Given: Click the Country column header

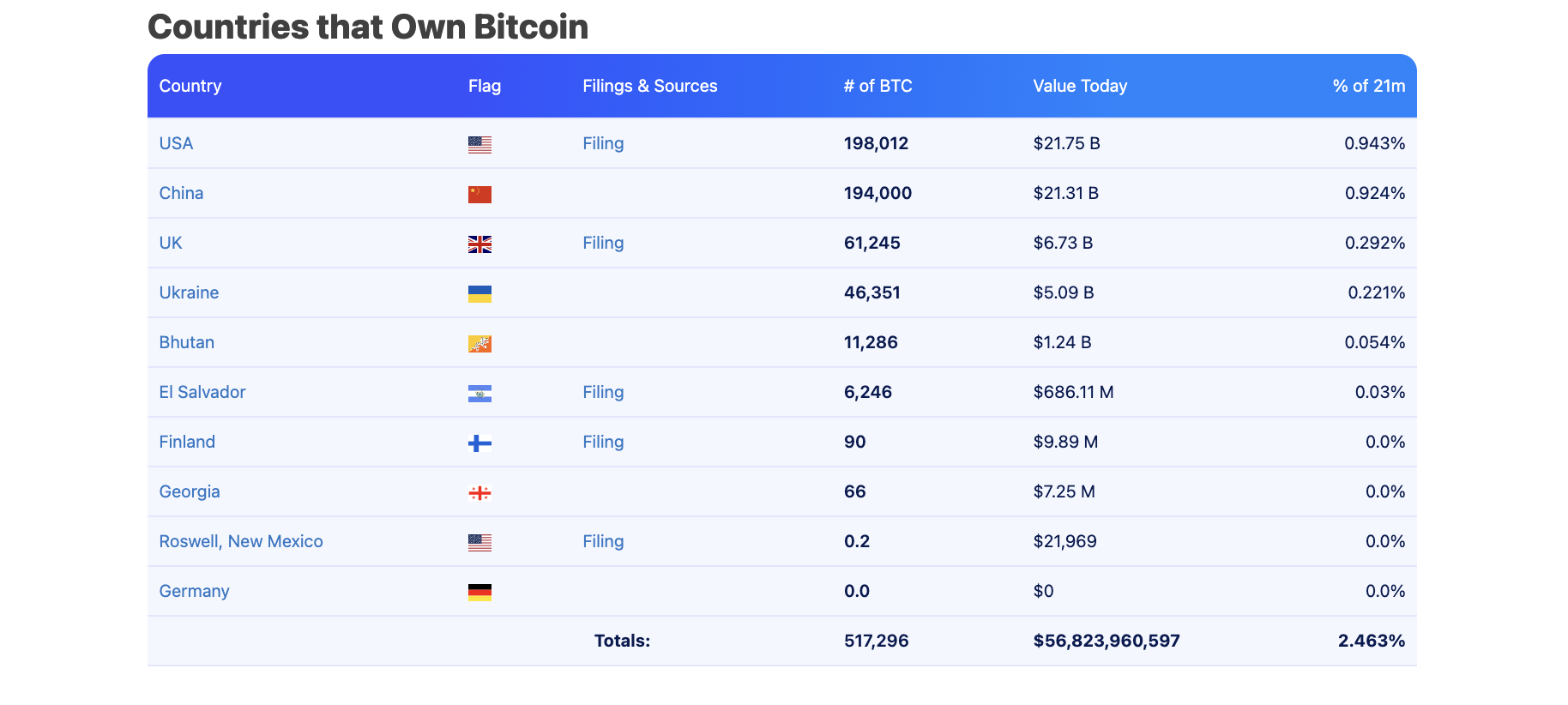Looking at the screenshot, I should (x=190, y=86).
